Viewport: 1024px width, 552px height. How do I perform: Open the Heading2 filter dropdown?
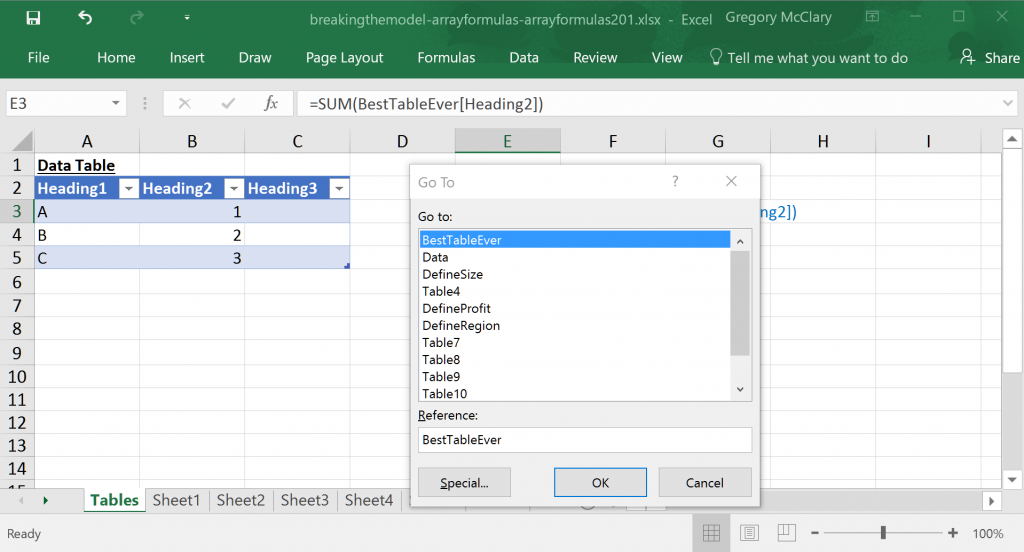coord(233,189)
